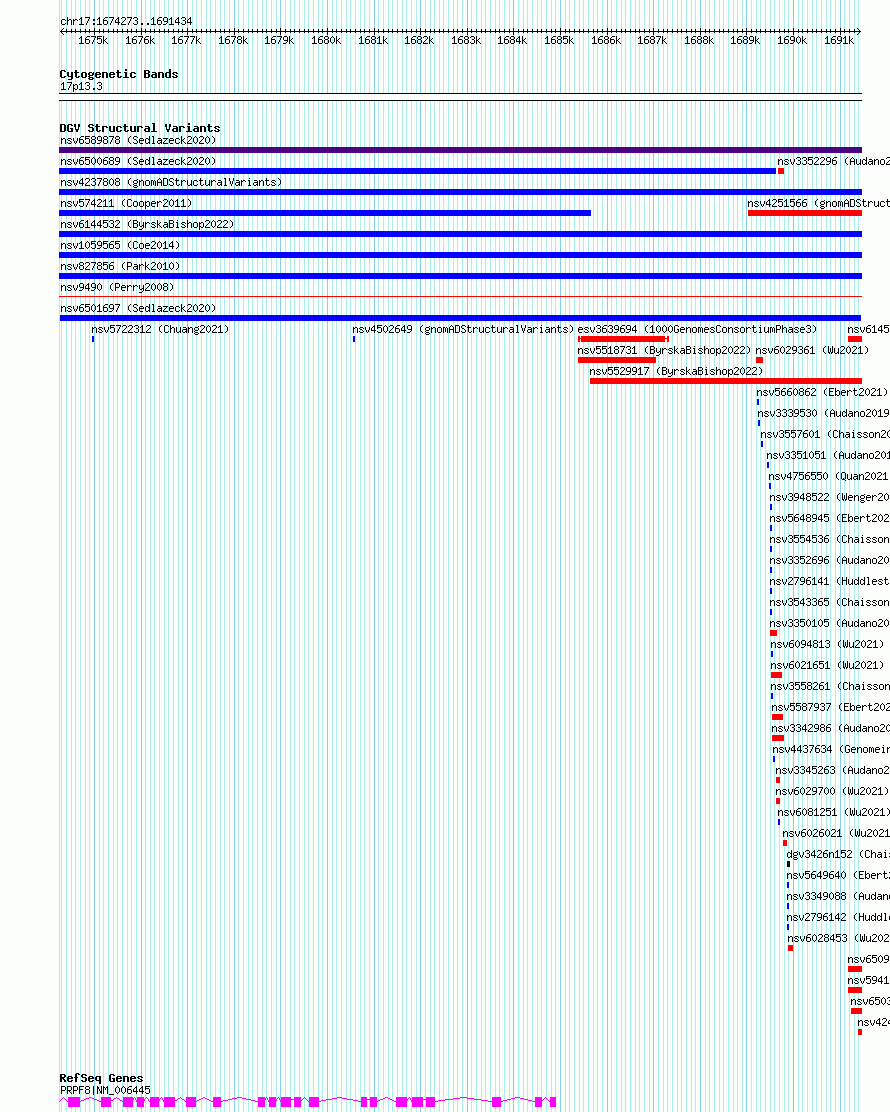Open variant nsv6028453 label
890x1112 pixels.
click(839, 938)
